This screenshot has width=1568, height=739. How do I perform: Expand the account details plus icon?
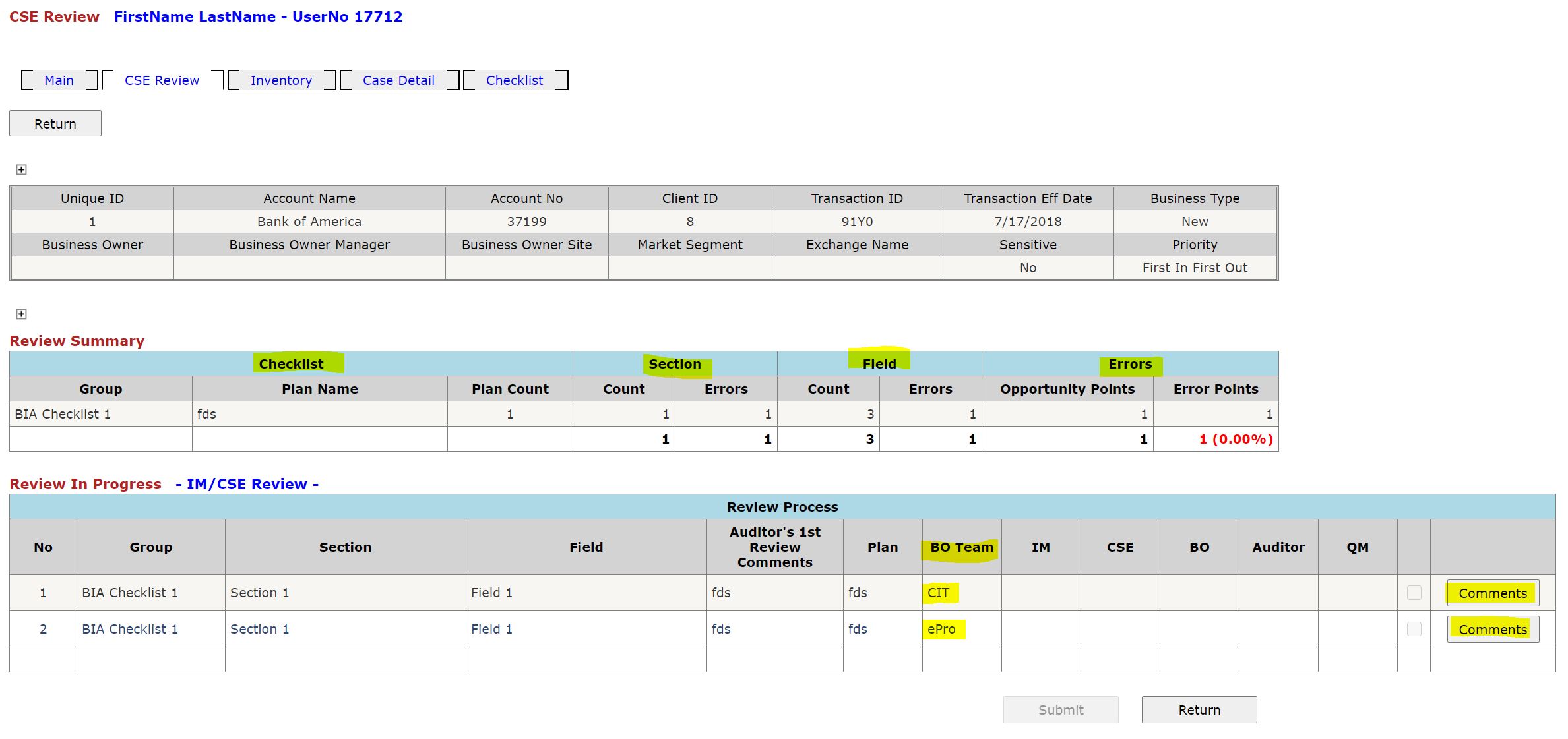tap(21, 170)
